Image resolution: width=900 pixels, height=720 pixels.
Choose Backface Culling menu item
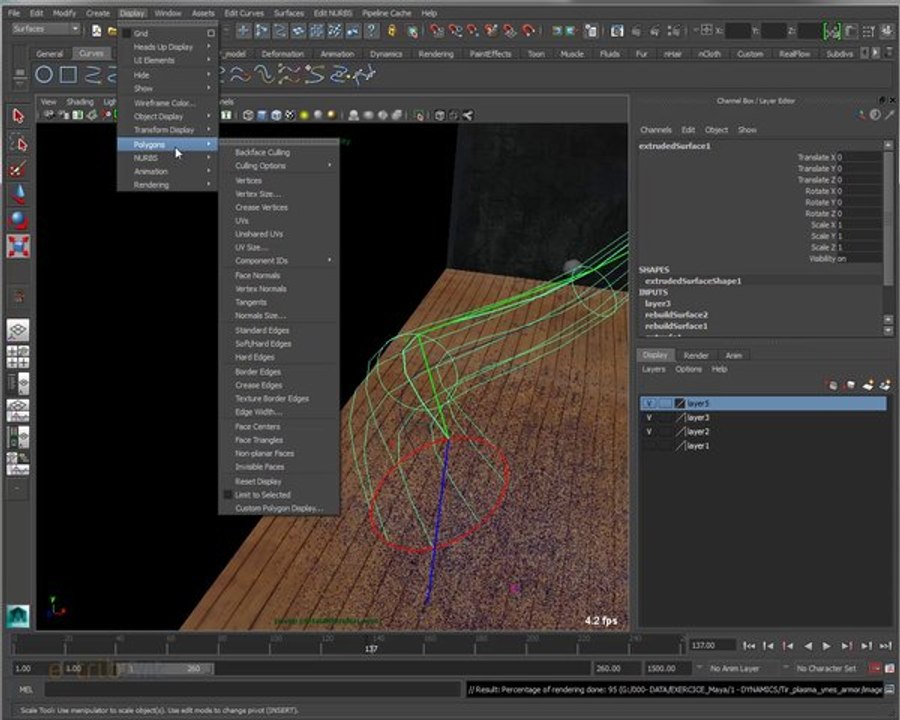coord(280,152)
